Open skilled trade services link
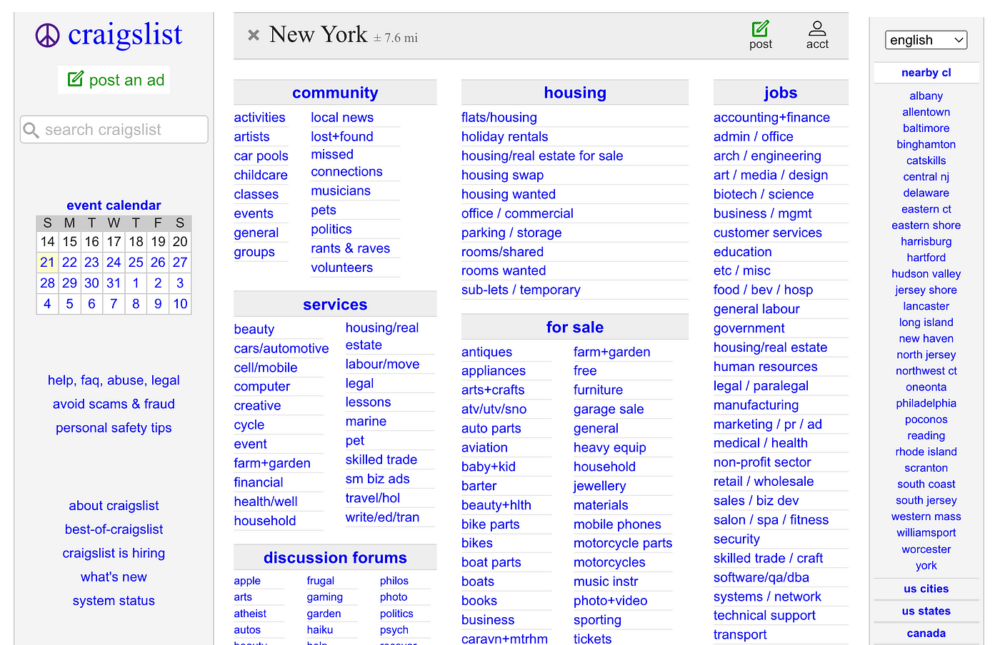Viewport: 1000px width, 645px height. click(381, 459)
